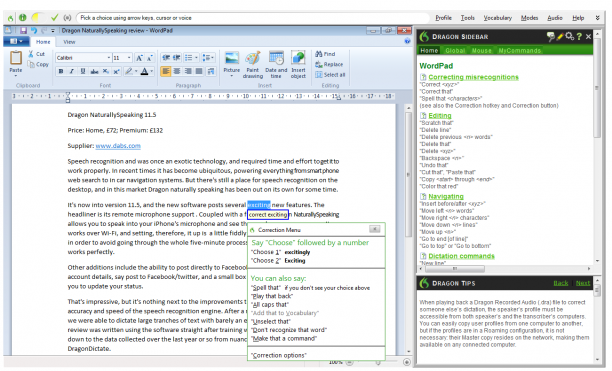Insert a Paint drawing

pos(253,64)
